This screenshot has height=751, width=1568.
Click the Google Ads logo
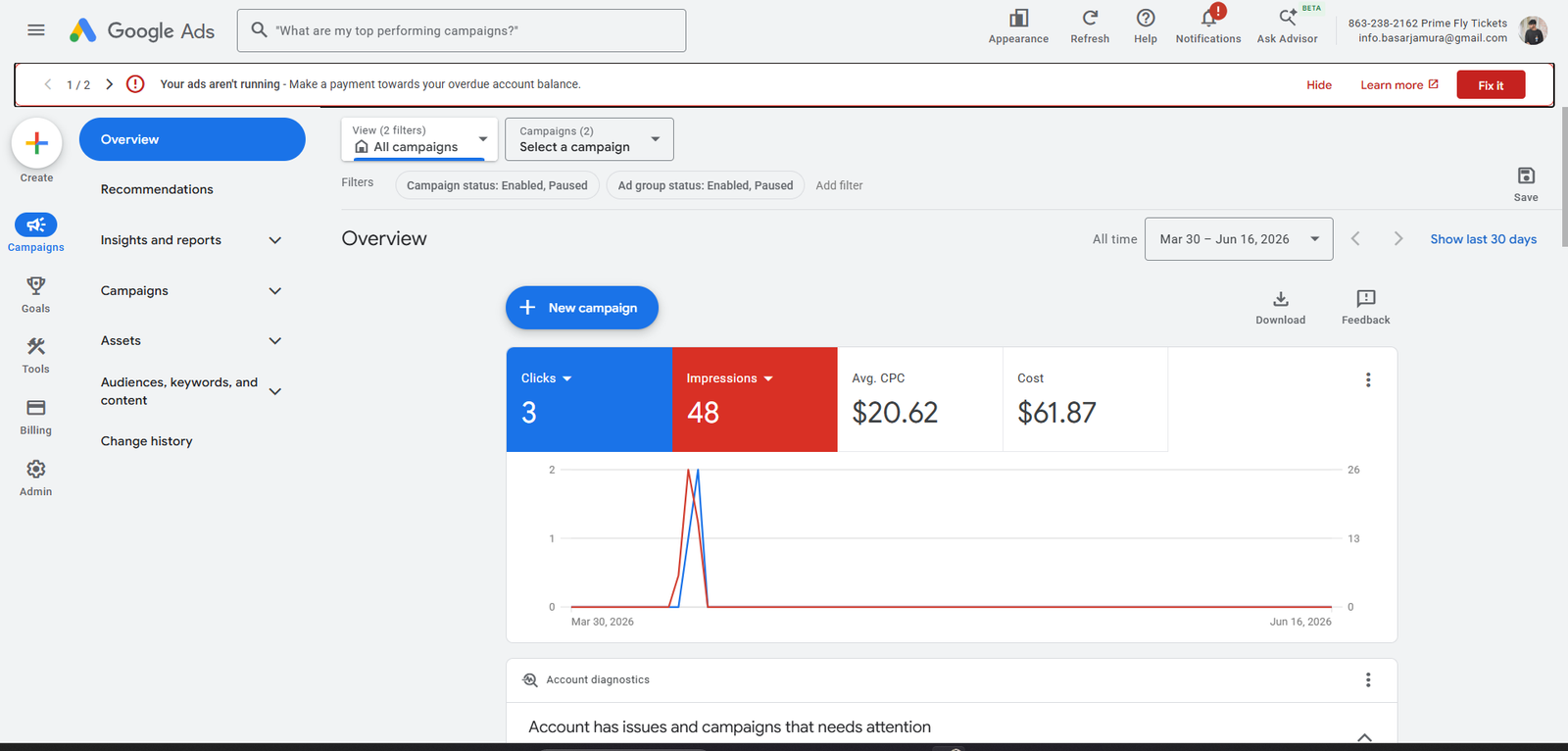[142, 30]
